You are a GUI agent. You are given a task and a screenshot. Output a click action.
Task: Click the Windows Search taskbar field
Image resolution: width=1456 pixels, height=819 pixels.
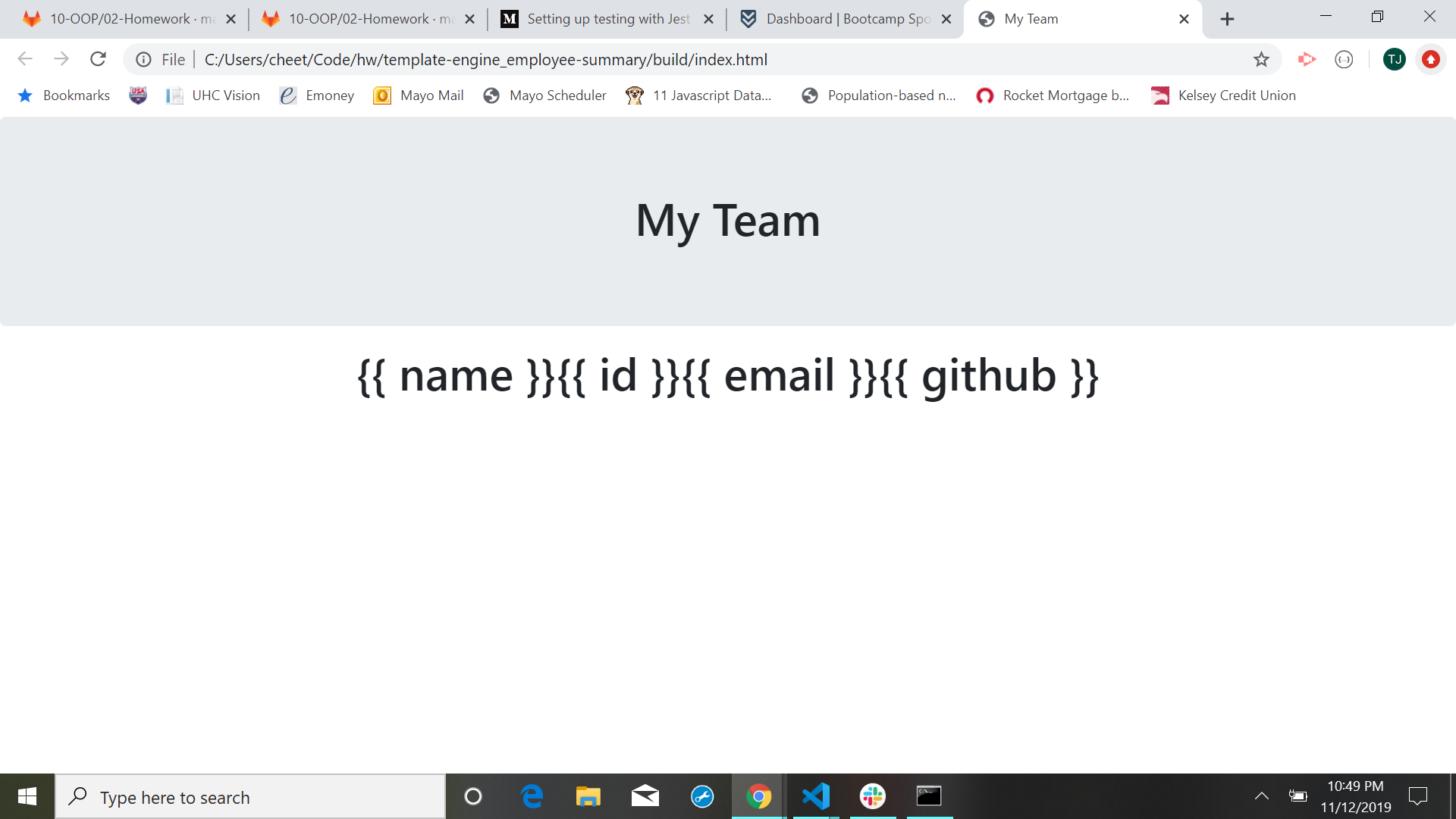pos(253,797)
